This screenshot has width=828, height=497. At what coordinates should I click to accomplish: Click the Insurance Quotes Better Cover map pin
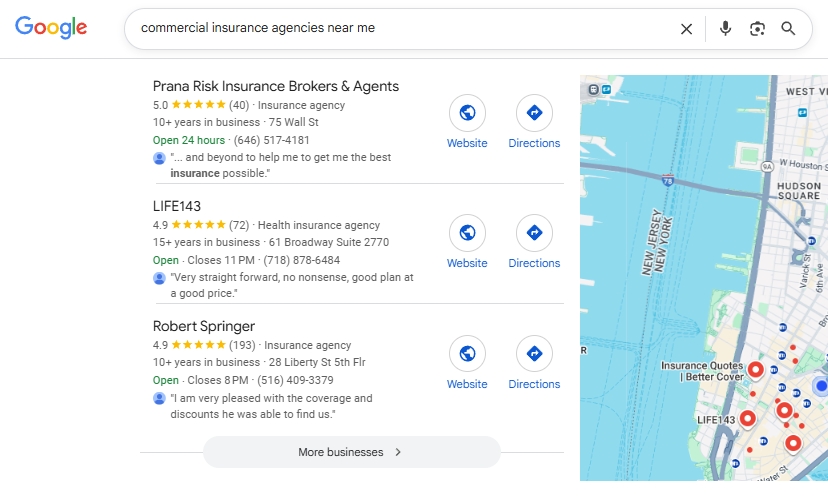pos(756,370)
